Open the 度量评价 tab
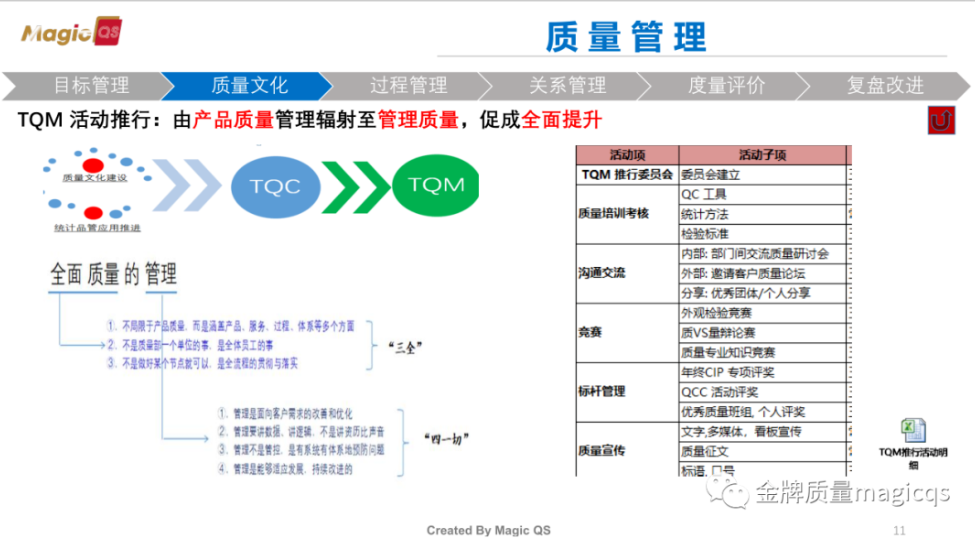 point(726,85)
